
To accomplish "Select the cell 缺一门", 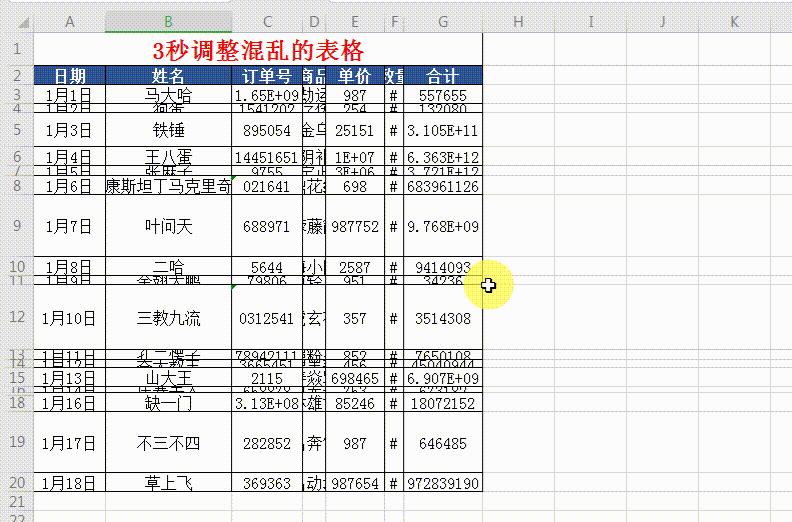I will [168, 403].
